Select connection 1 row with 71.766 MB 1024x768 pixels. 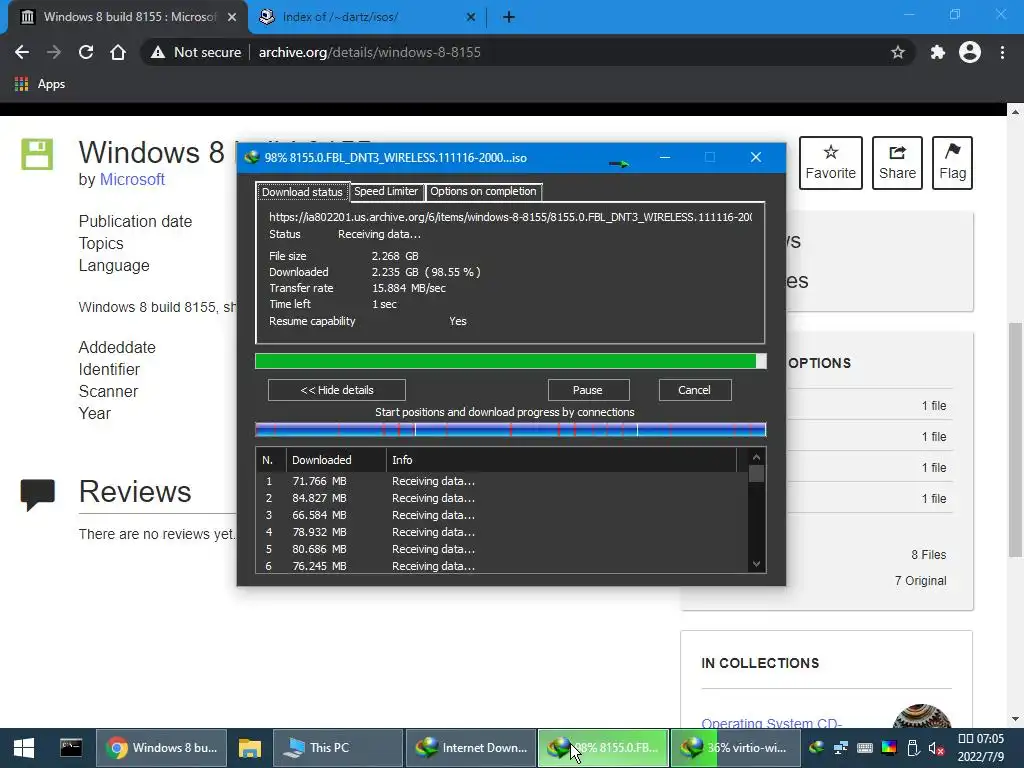502,481
